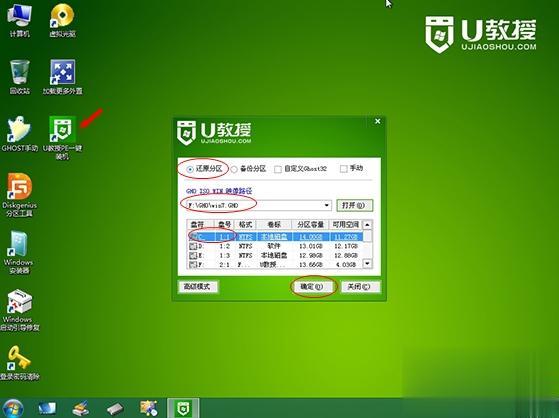Enable the 自定义Ghost32 checkbox

click(x=278, y=169)
